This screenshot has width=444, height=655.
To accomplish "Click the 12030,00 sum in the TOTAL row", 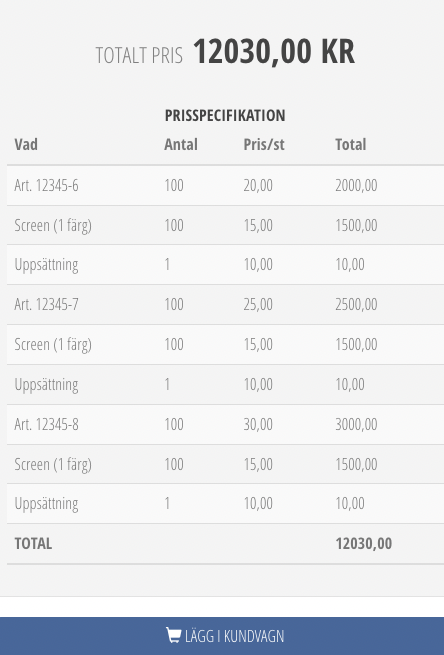I will [x=364, y=543].
